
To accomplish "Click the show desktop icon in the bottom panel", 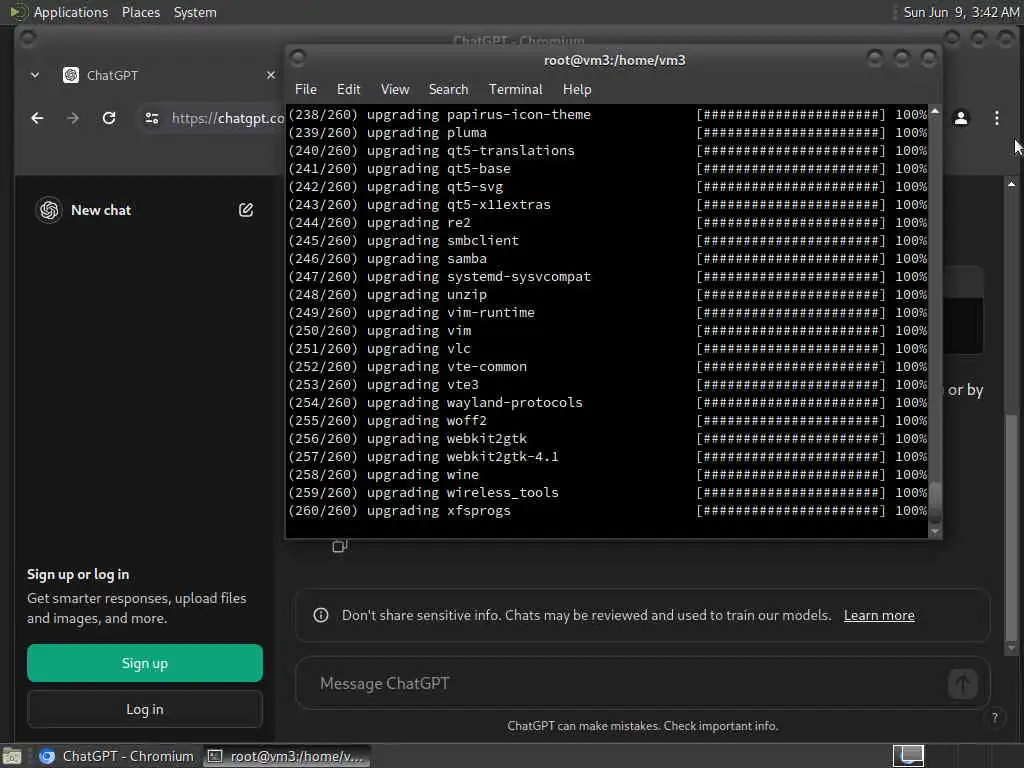I will pyautogui.click(x=12, y=756).
